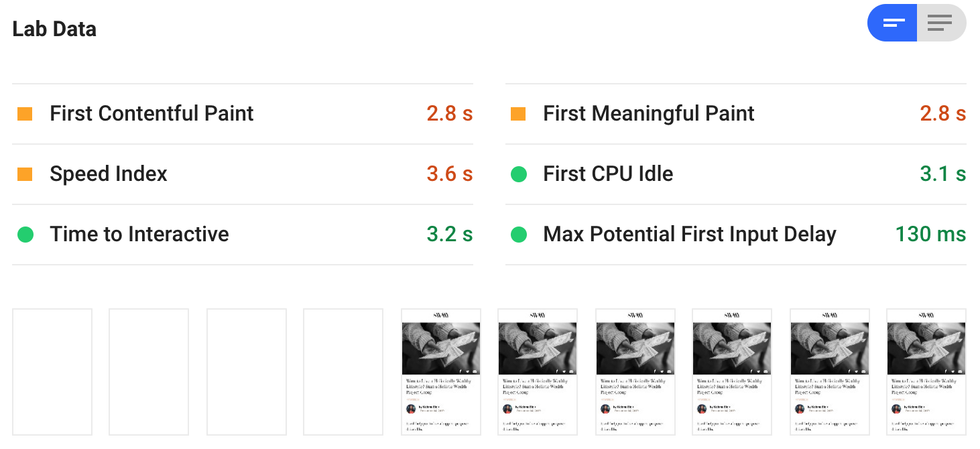This screenshot has width=980, height=449.
Task: Click green circle beside First CPU Idle
Action: pos(518,174)
